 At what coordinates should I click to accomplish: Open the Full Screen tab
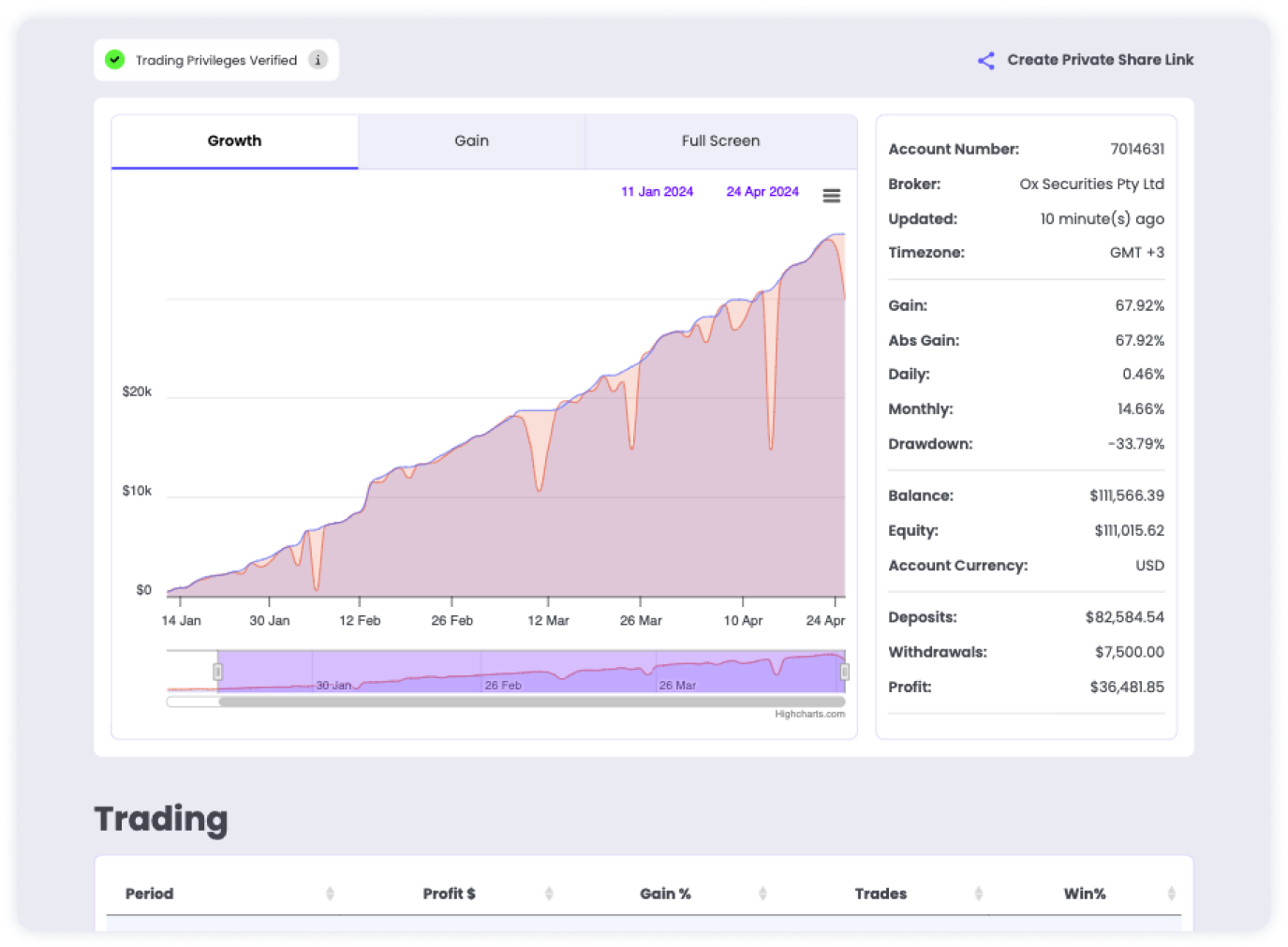tap(720, 141)
